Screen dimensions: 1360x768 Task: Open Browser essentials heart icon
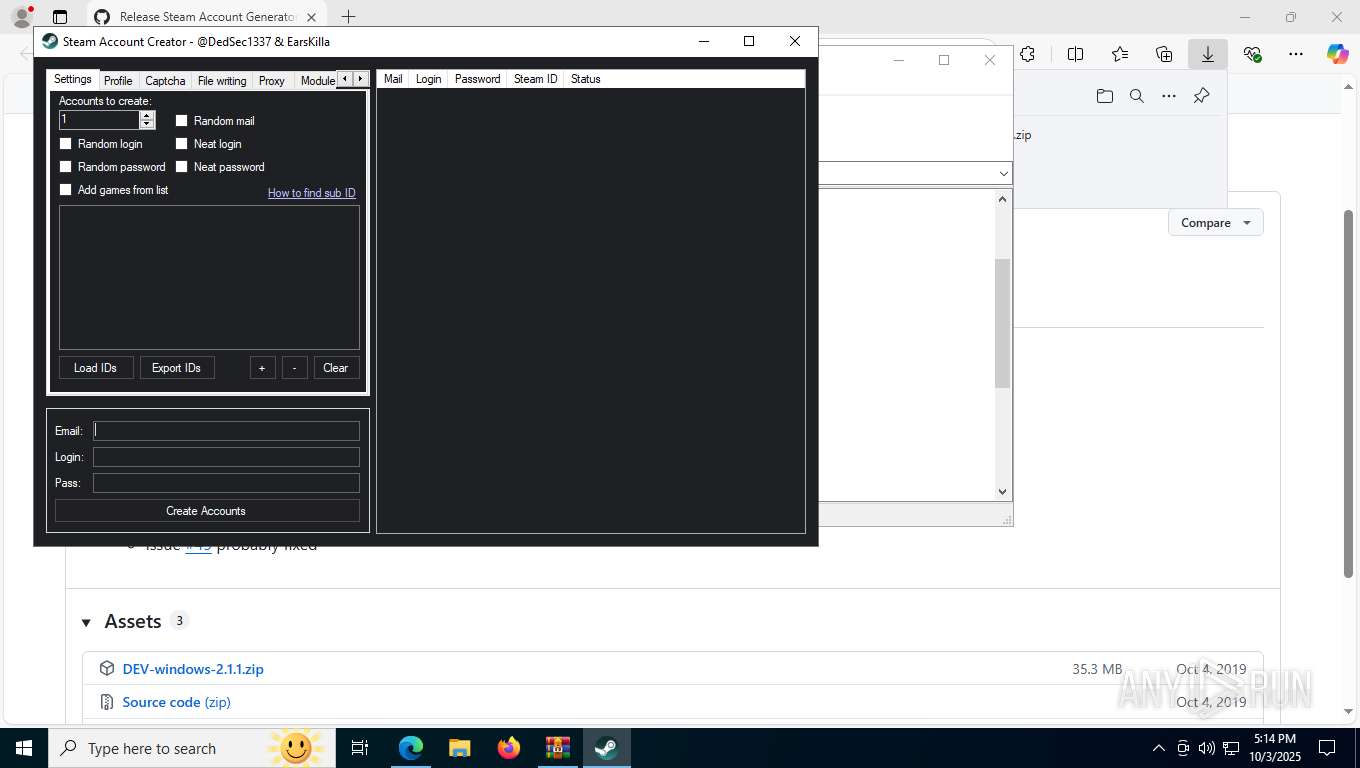click(x=1252, y=54)
